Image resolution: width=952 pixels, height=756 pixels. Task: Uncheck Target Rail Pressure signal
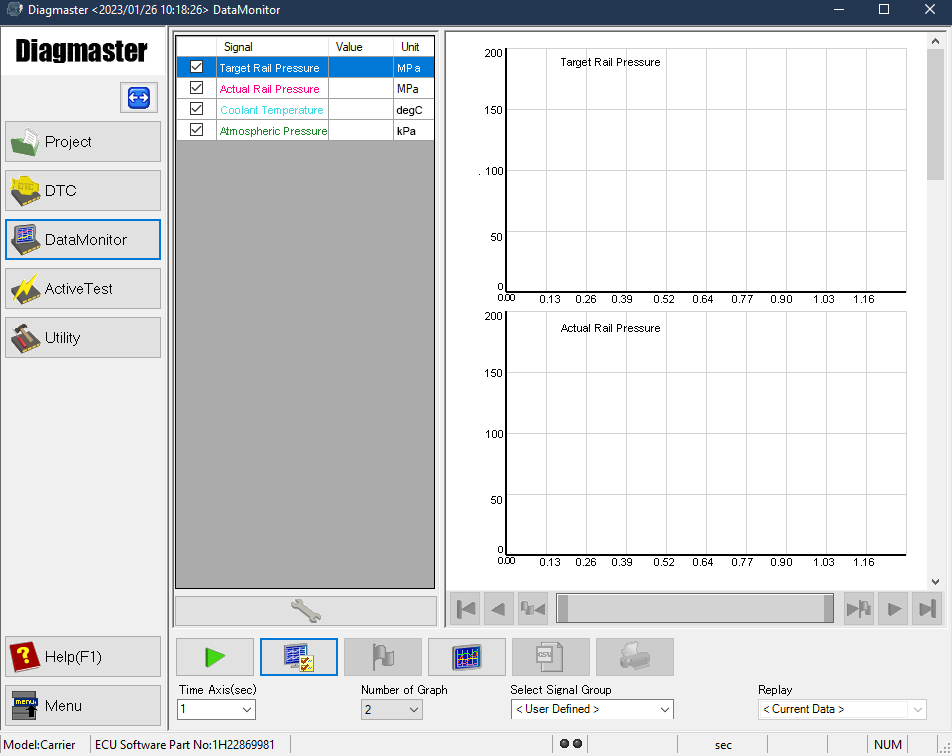(x=196, y=67)
